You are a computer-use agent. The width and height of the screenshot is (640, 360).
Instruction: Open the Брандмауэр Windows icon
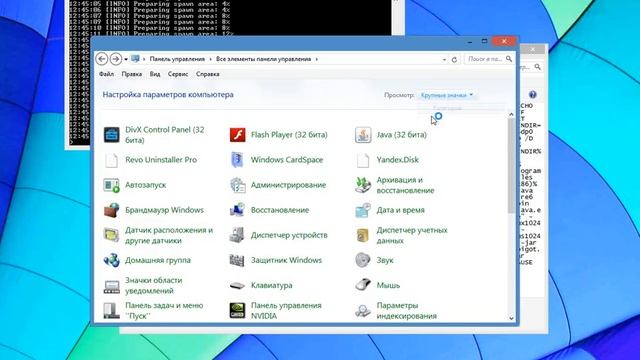(111, 210)
